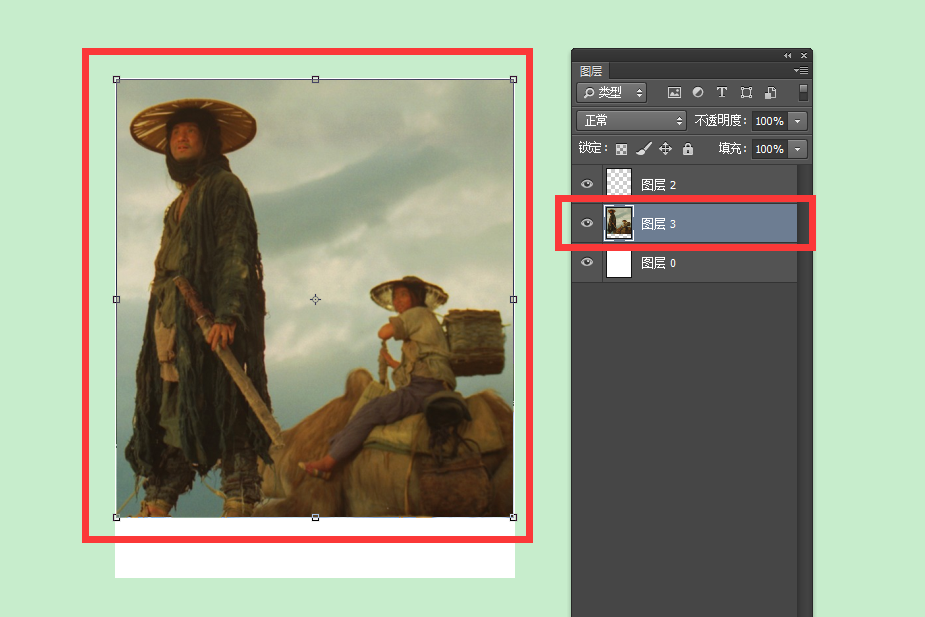The width and height of the screenshot is (925, 617).
Task: Click the middle-right transform handle
Action: click(513, 300)
